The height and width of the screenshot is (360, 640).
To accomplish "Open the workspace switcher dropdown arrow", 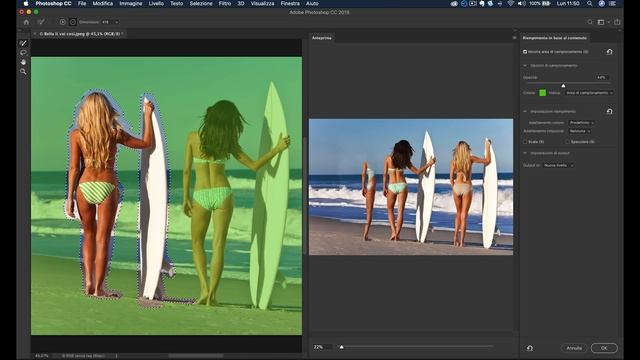I will (x=608, y=22).
